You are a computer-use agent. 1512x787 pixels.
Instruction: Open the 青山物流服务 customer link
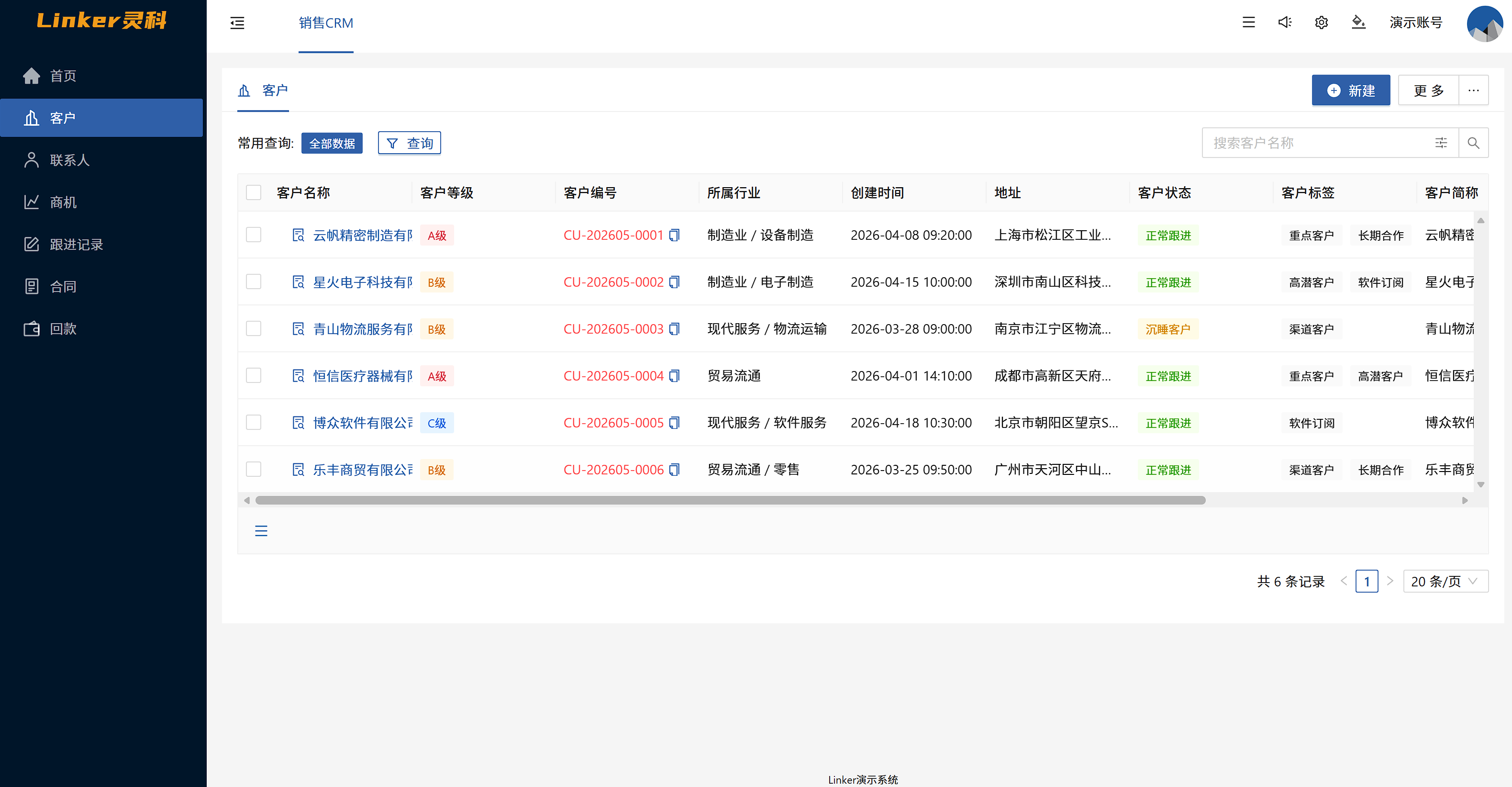pyautogui.click(x=362, y=329)
